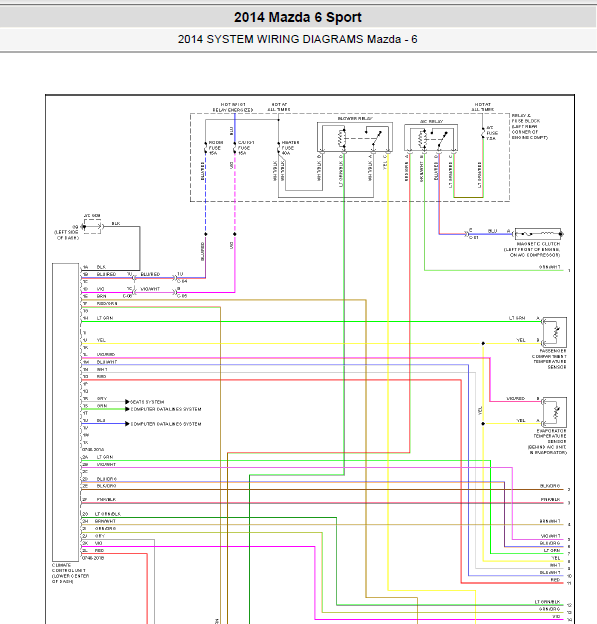Viewport: 597px width, 624px height.
Task: Click the YEL wire splice dot near passenger sensor
Action: coord(483,343)
